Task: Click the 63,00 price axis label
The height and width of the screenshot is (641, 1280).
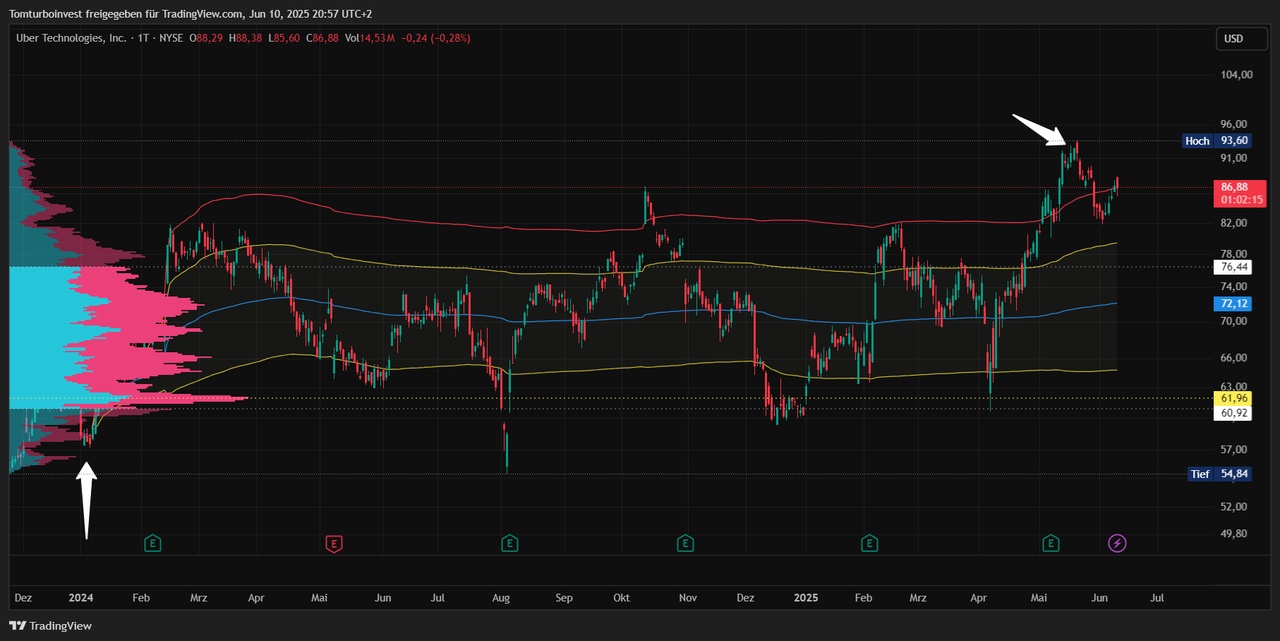Action: coord(1233,386)
